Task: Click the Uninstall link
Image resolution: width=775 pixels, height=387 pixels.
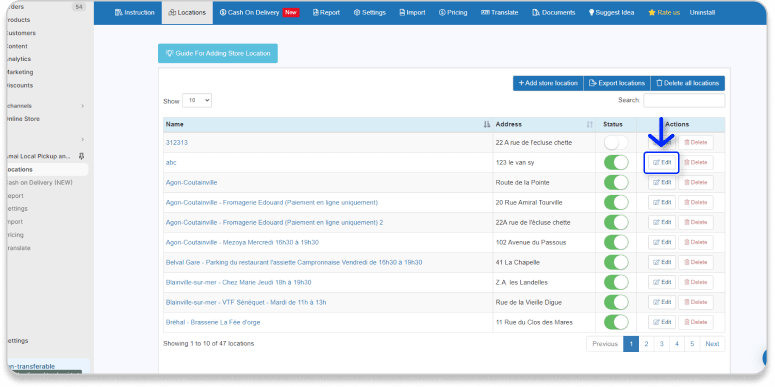Action: (x=702, y=12)
